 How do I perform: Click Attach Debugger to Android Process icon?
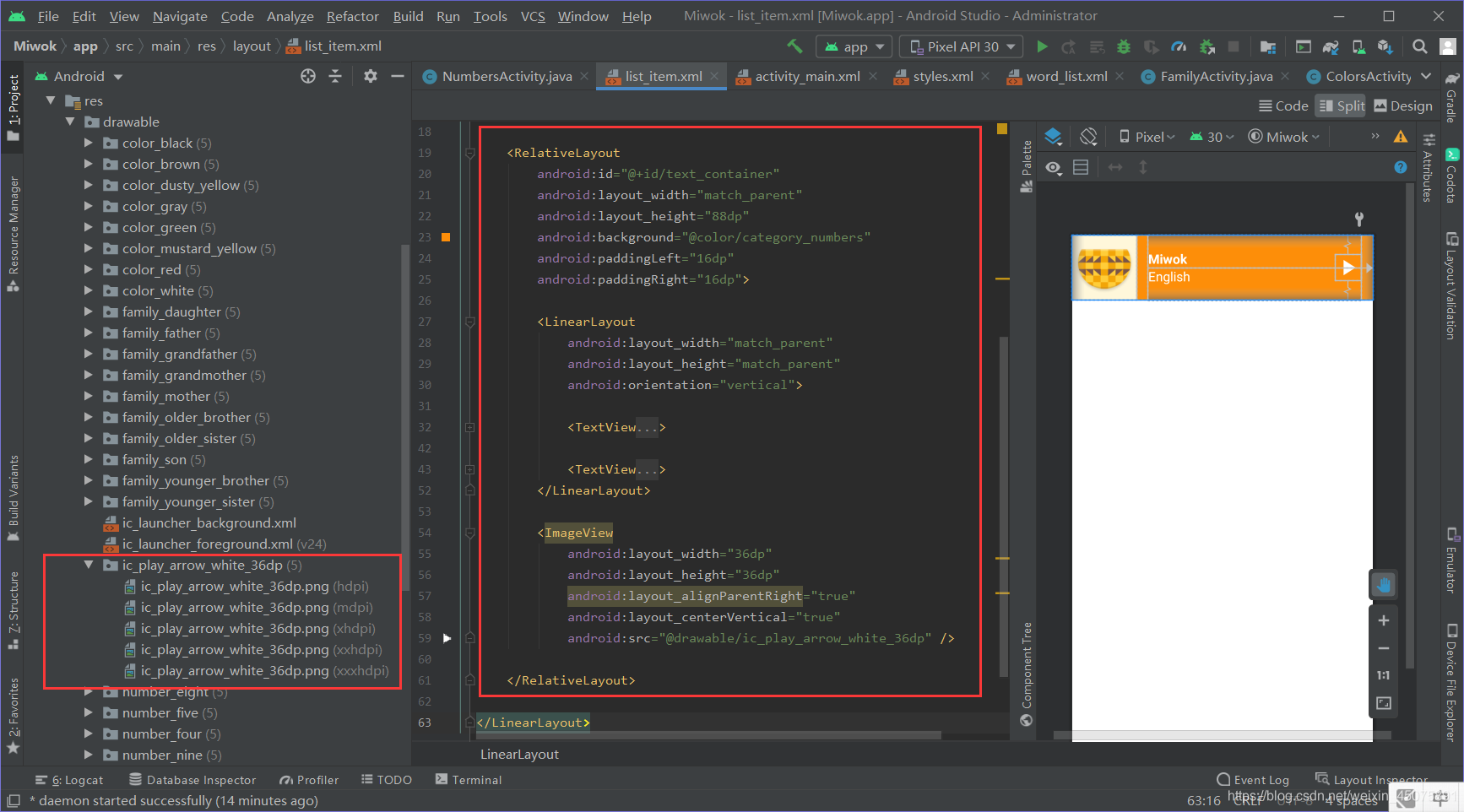[1207, 46]
